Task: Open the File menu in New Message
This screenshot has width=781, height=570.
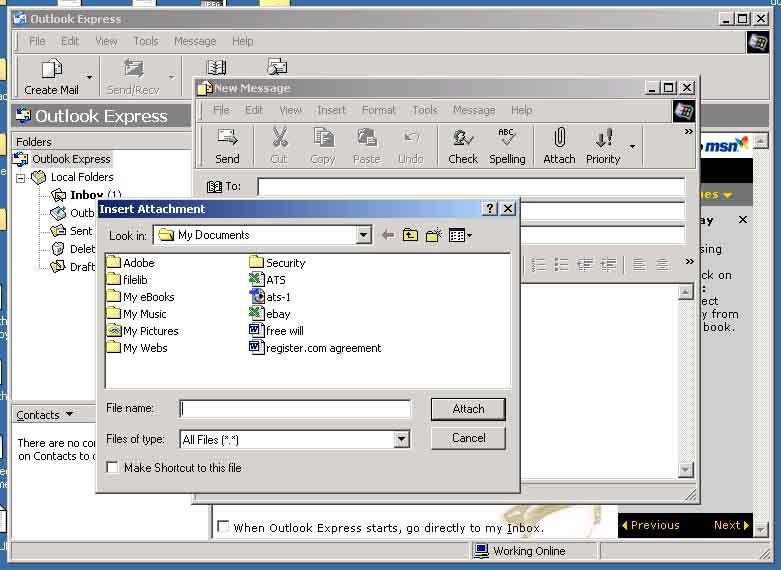Action: pyautogui.click(x=221, y=110)
